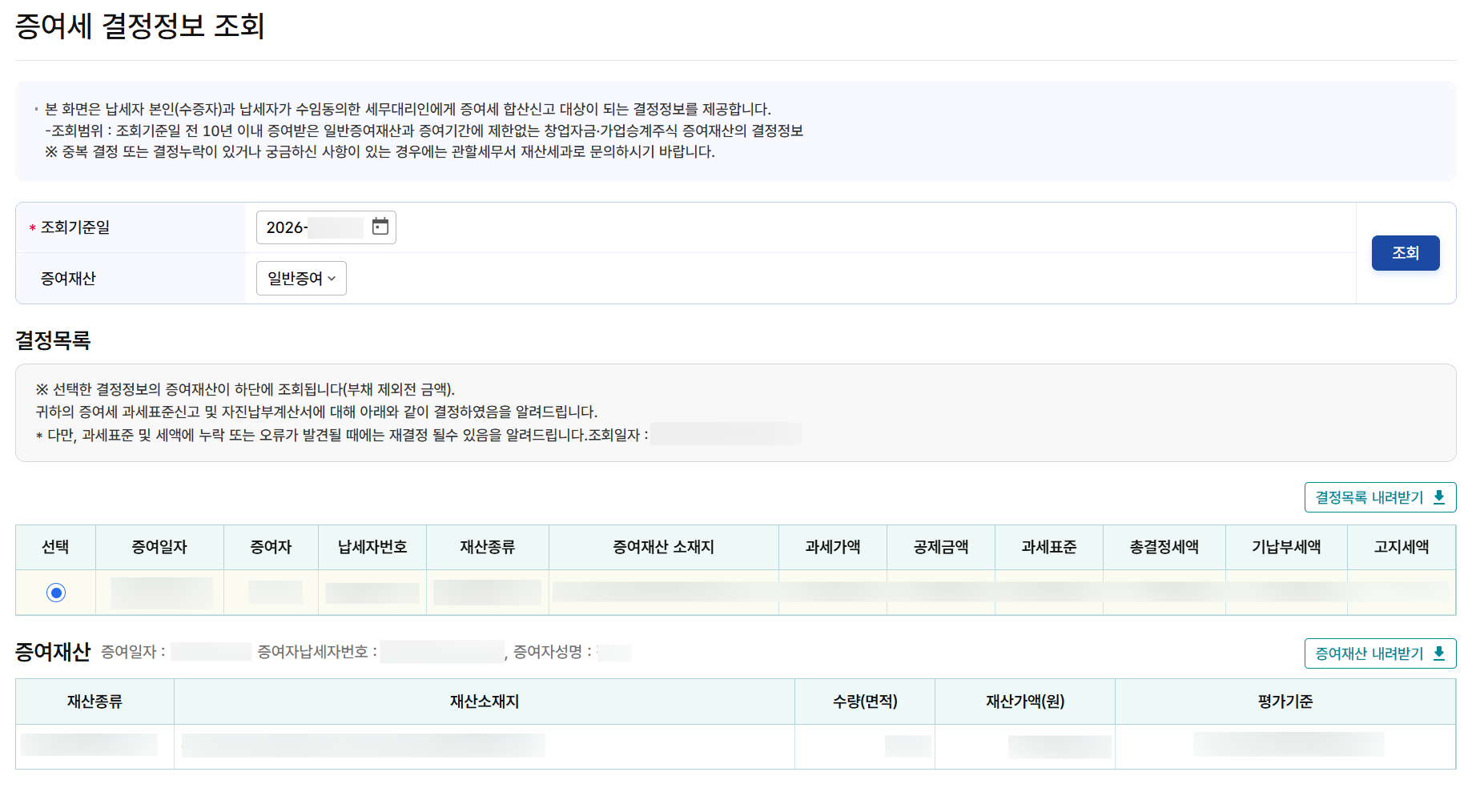Click the 과세표준 column header
This screenshot has height=812, width=1484.
1049,547
